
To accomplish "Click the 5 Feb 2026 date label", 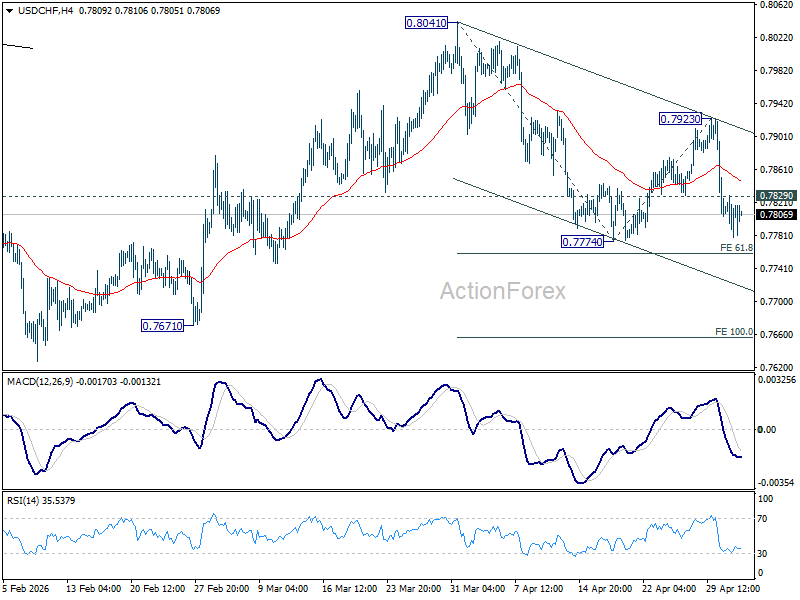I will point(26,588).
